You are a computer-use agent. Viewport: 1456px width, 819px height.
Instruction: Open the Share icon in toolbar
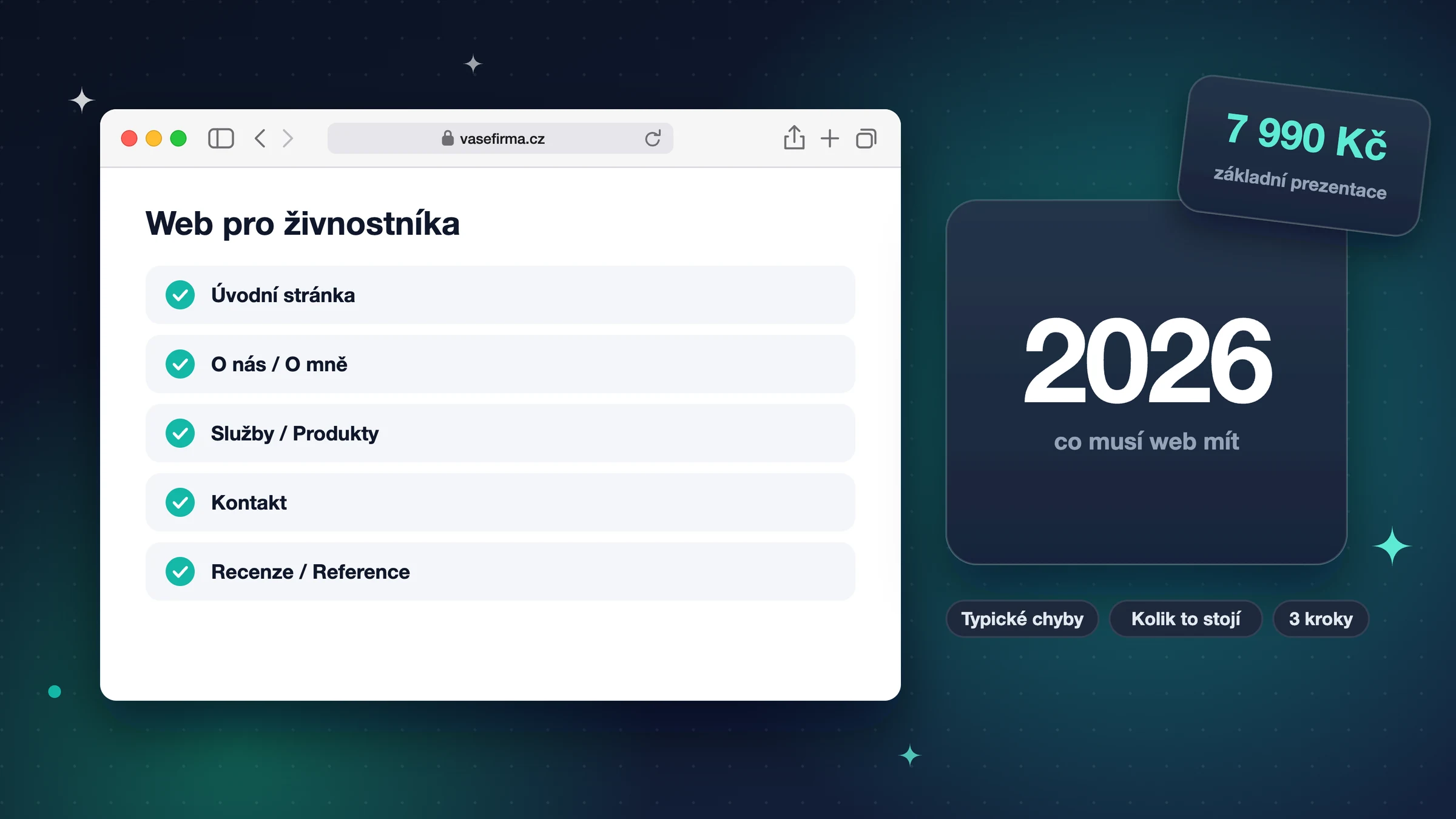tap(794, 137)
